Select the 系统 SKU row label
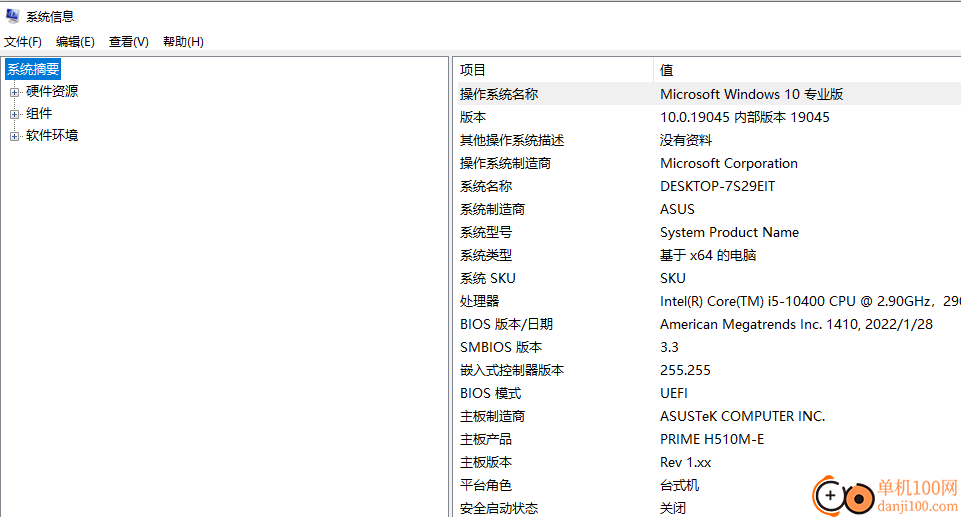 [488, 278]
